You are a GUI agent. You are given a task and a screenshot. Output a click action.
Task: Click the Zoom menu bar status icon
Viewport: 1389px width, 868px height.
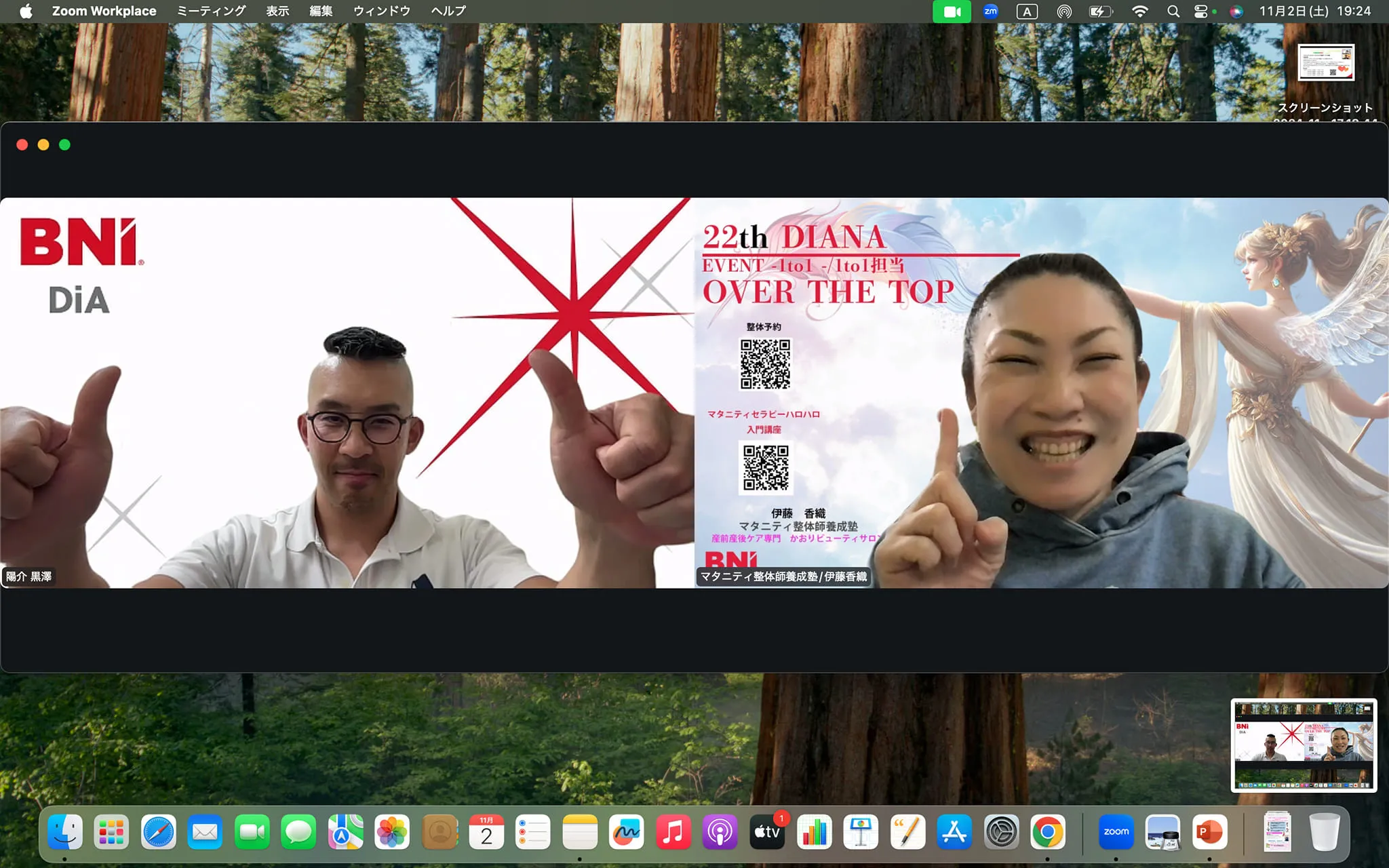tap(990, 12)
